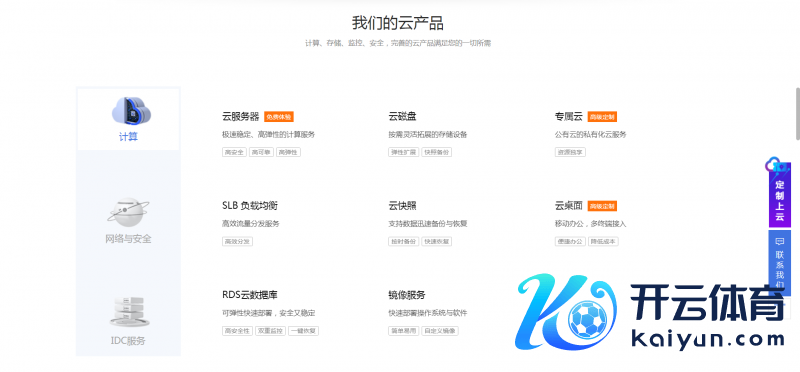This screenshot has width=800, height=372.
Task: Click the 高安全 tag under 云服务器
Action: pos(234,152)
